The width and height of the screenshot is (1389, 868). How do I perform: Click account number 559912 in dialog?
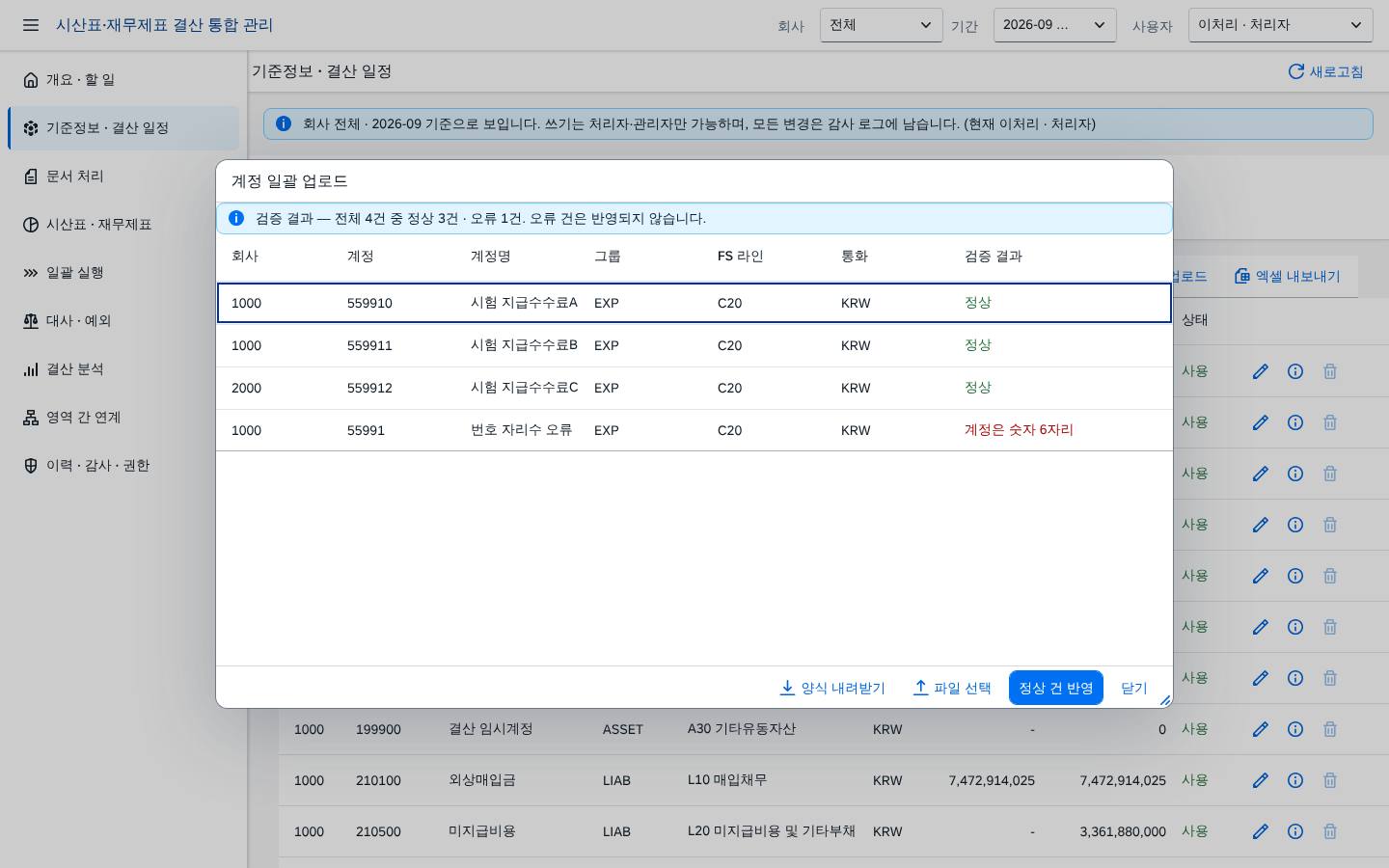pos(369,388)
